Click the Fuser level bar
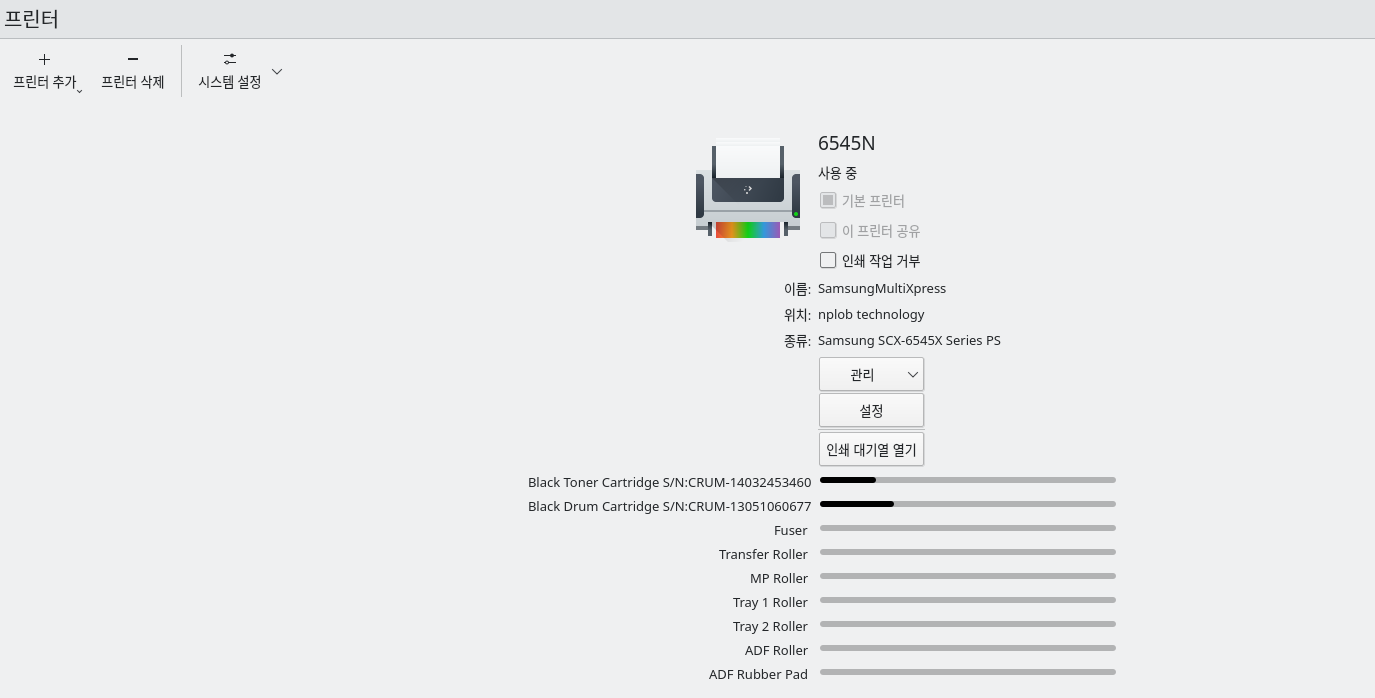Screen dimensions: 1375x698 coord(967,528)
